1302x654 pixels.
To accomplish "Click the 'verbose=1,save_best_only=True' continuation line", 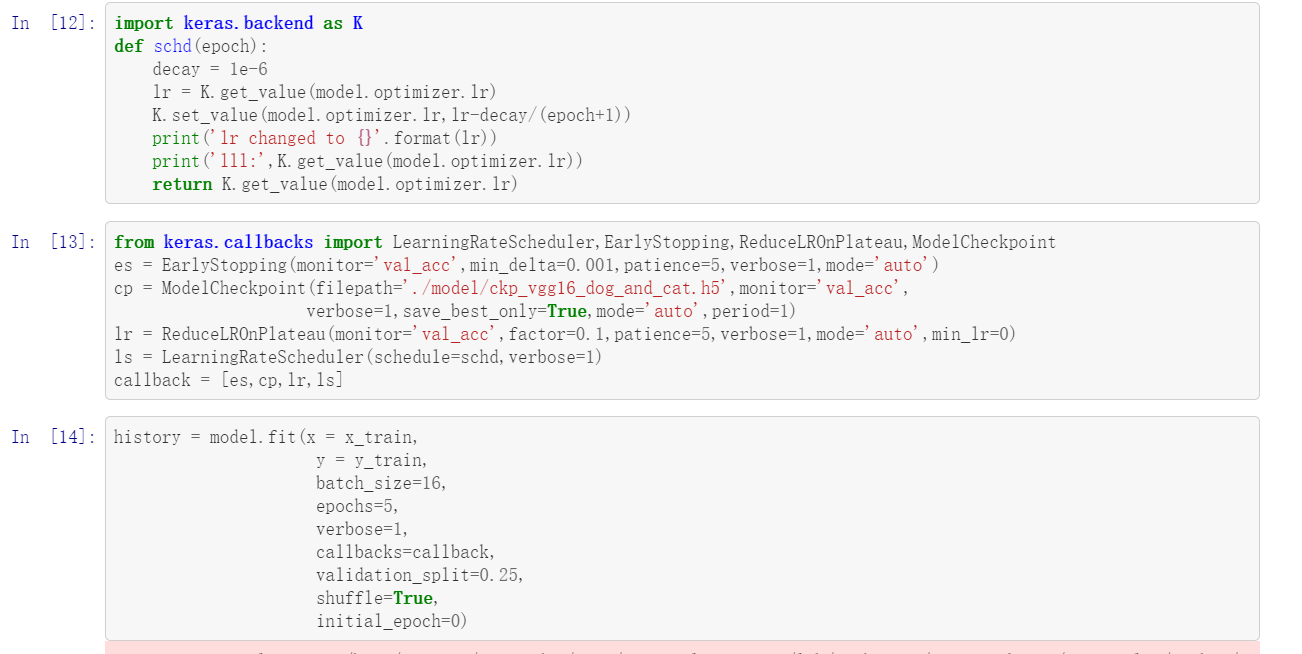I will 551,311.
